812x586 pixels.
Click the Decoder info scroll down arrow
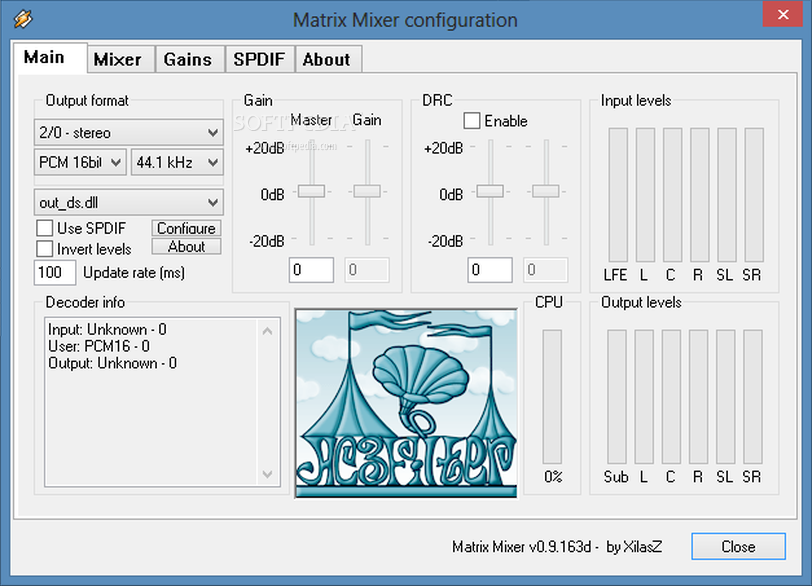pyautogui.click(x=268, y=474)
